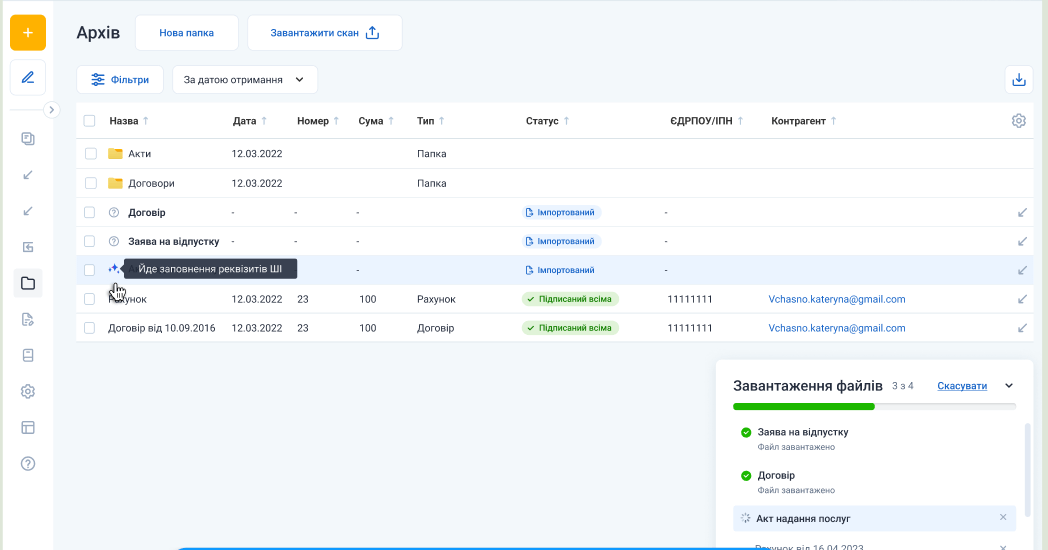Select Договір від 10.09.2016 checkbox
Image resolution: width=1048 pixels, height=550 pixels.
point(90,328)
